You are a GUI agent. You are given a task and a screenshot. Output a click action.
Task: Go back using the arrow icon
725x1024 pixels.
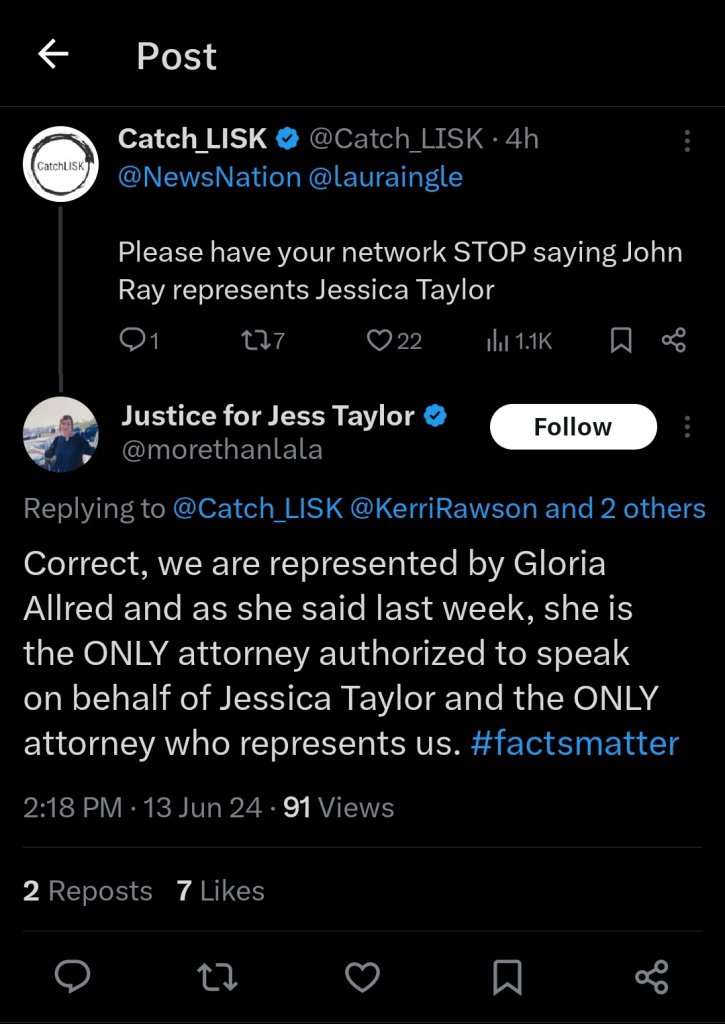[53, 55]
